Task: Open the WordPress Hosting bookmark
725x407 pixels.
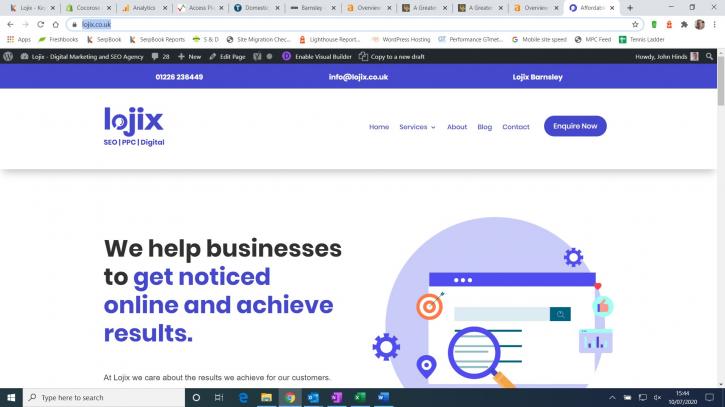Action: pos(401,40)
